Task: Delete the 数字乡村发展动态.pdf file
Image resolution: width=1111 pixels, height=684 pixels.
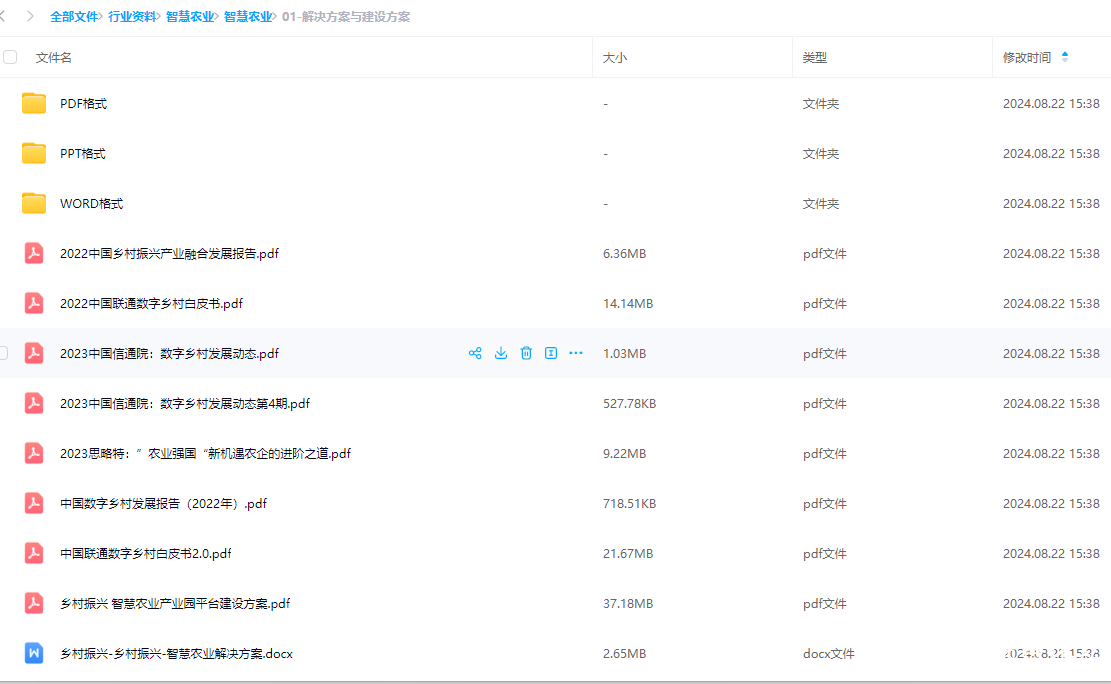Action: 526,353
